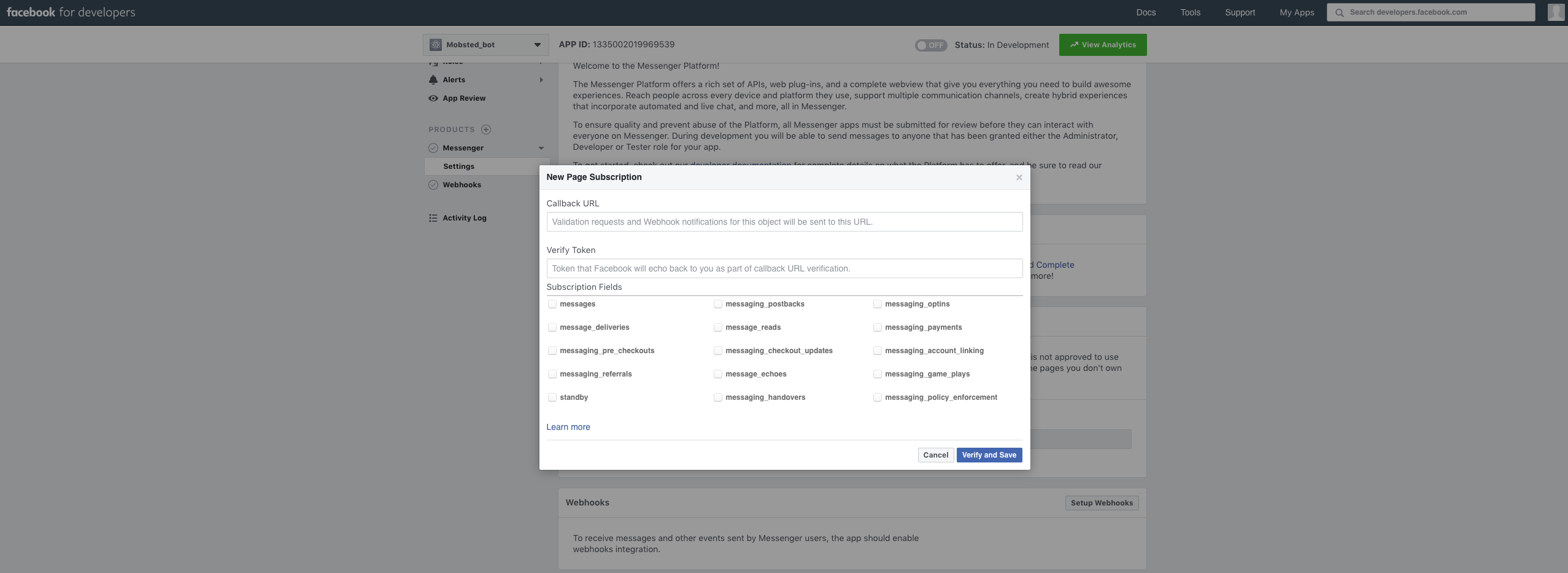Click the 'Status: In Development' text

point(1002,45)
